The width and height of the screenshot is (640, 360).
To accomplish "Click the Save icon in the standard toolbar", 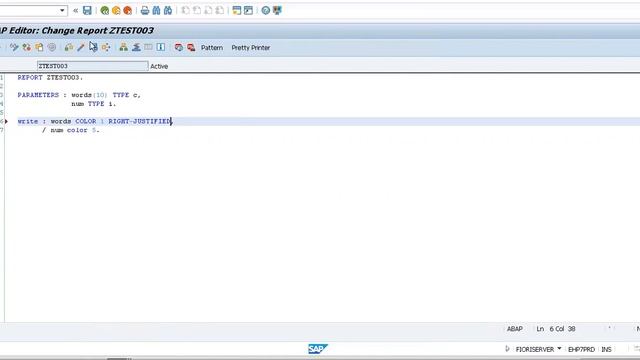I will 87,11.
